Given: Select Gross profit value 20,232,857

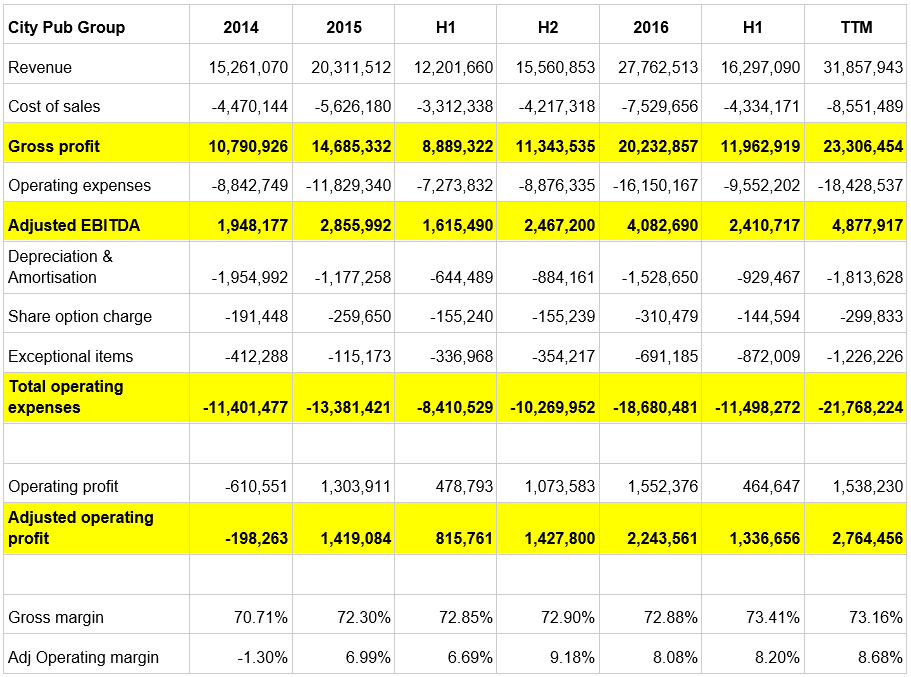Looking at the screenshot, I should tap(658, 146).
